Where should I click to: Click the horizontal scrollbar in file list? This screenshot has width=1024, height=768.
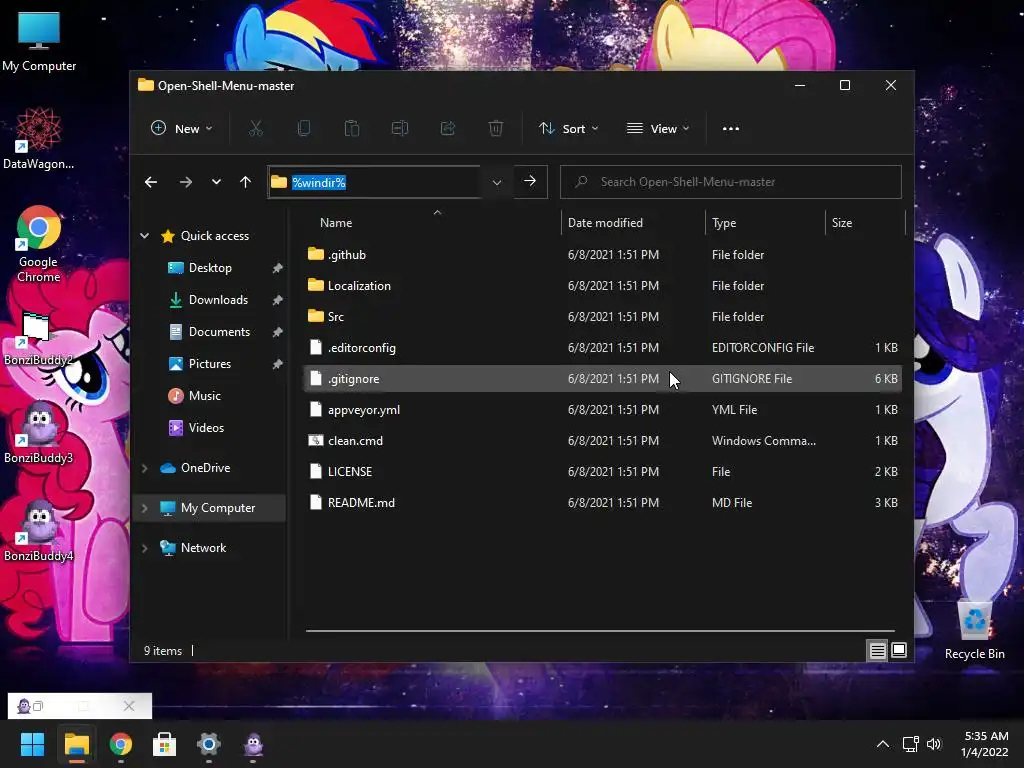[600, 631]
